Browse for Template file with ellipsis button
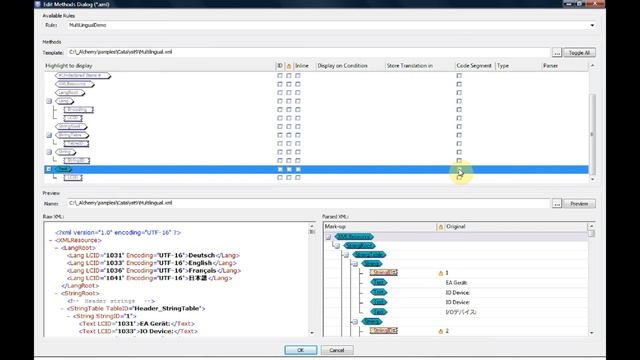Image resolution: width=640 pixels, height=360 pixels. 557,53
